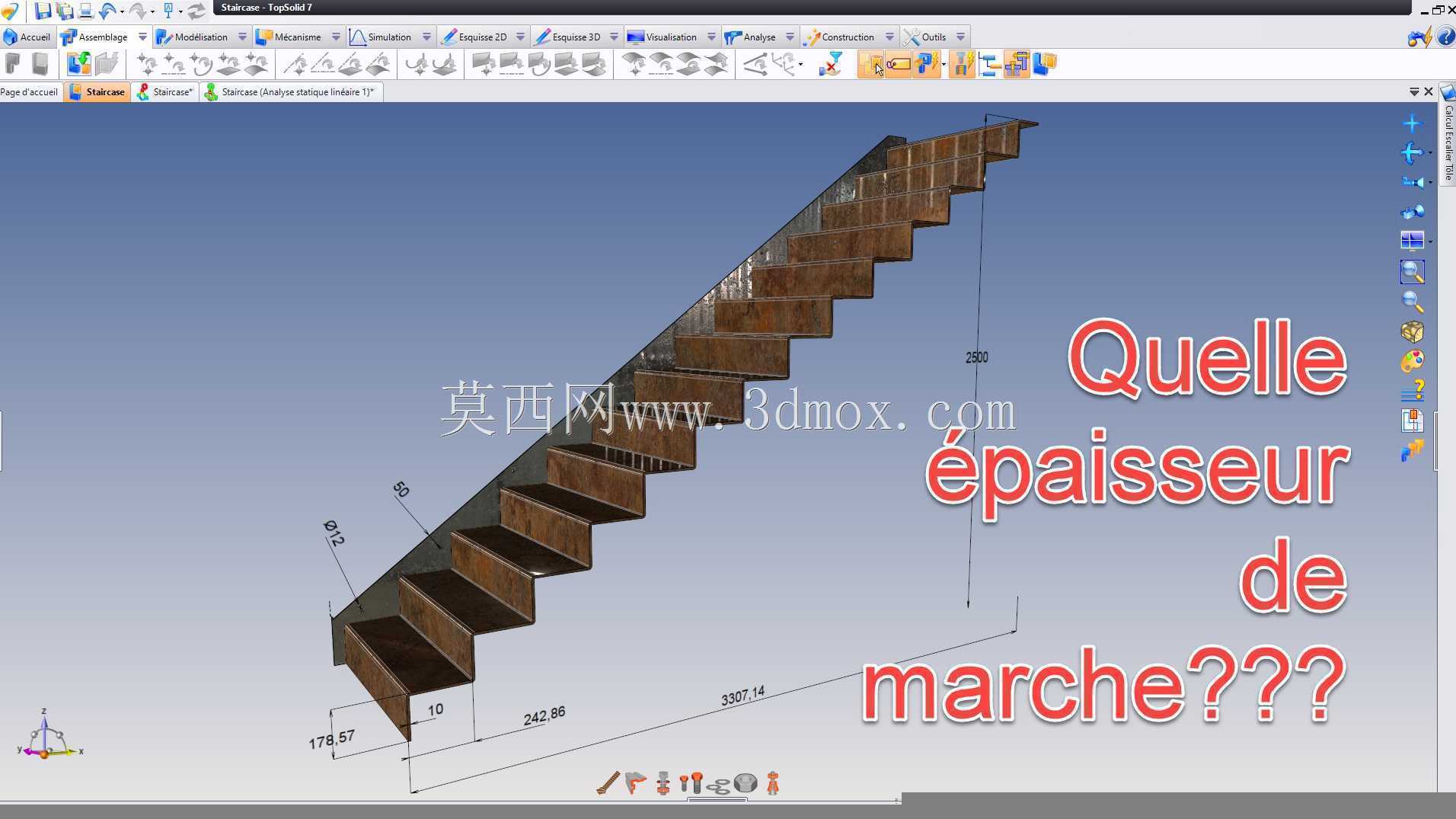Image resolution: width=1456 pixels, height=819 pixels.
Task: Click the Print icon
Action: [85, 11]
